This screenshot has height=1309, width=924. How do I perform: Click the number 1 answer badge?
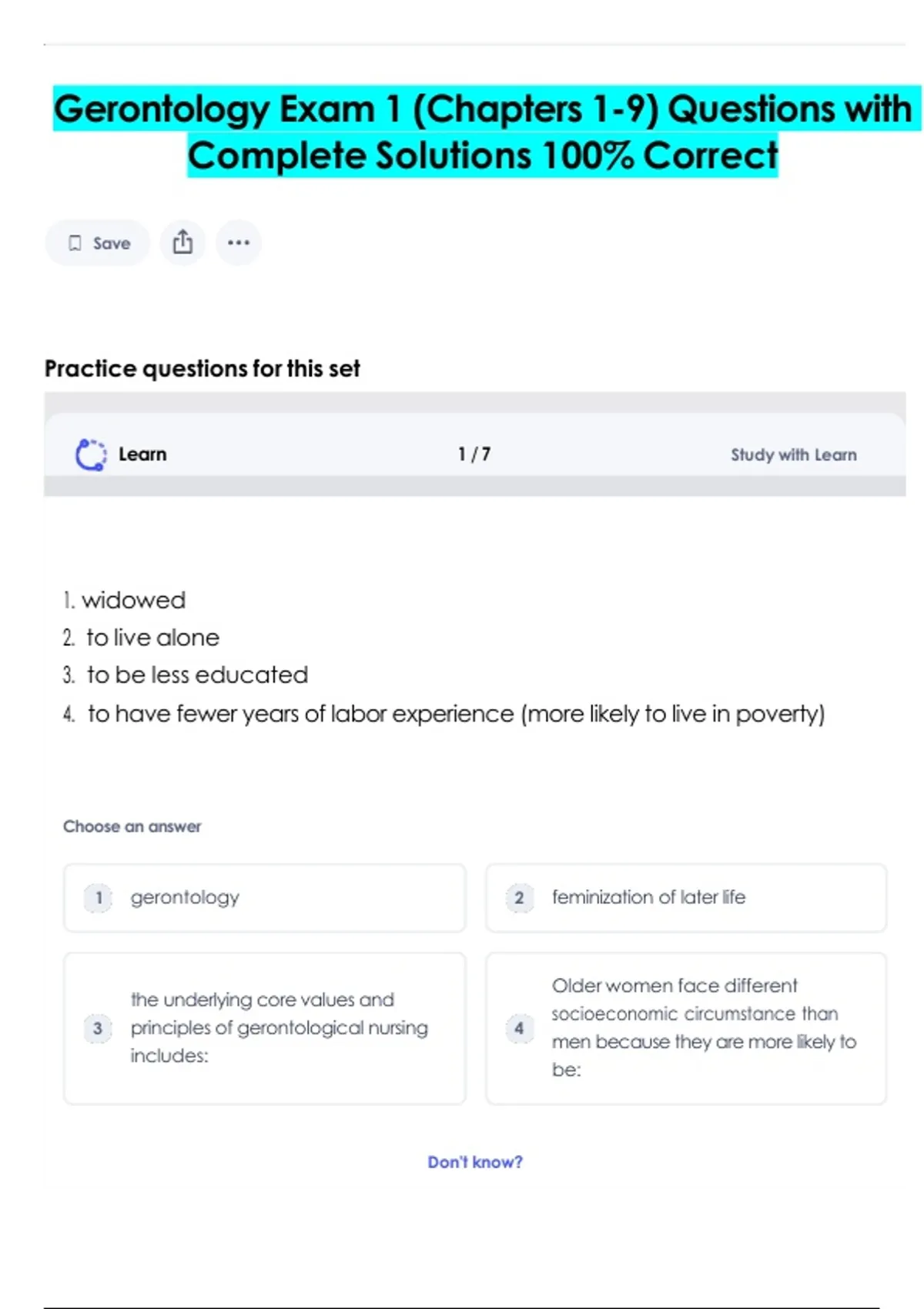[x=98, y=898]
